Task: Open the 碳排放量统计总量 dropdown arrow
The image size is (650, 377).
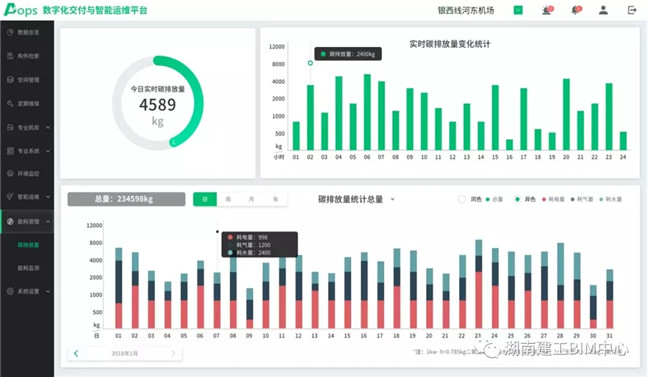Action: pyautogui.click(x=392, y=199)
